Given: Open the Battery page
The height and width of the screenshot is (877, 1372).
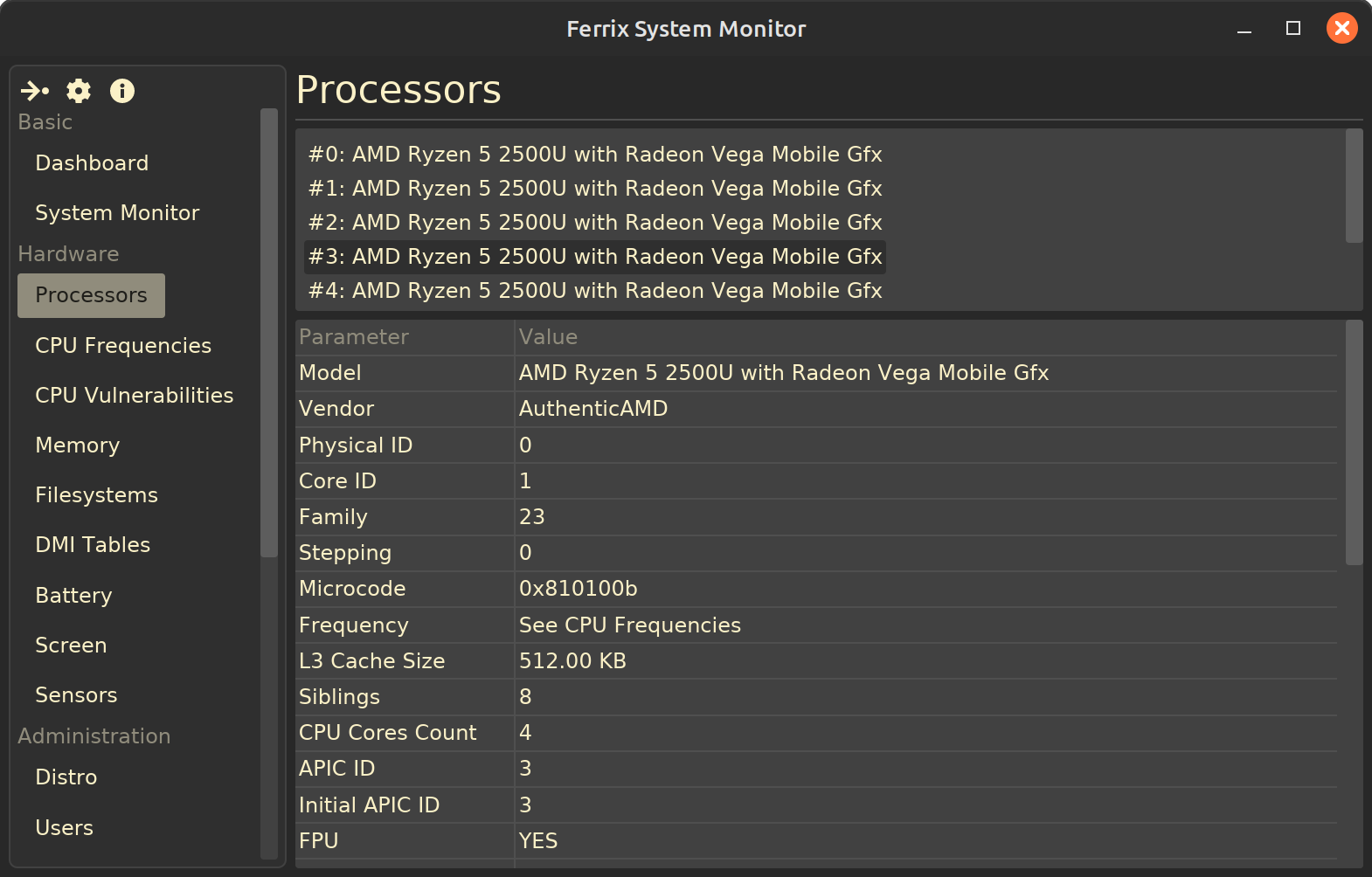Looking at the screenshot, I should point(73,596).
